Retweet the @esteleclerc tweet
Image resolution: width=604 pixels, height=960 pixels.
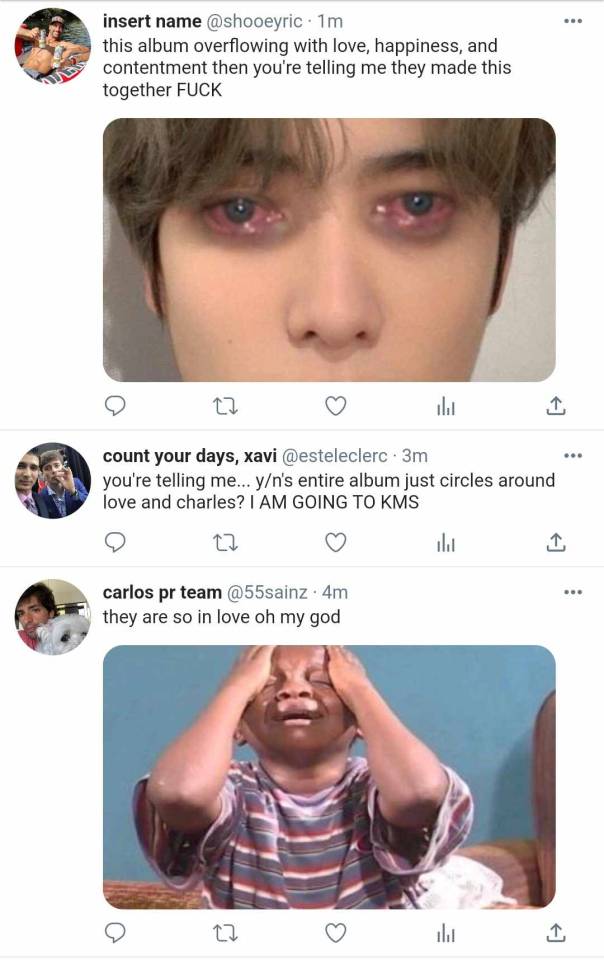click(x=226, y=541)
